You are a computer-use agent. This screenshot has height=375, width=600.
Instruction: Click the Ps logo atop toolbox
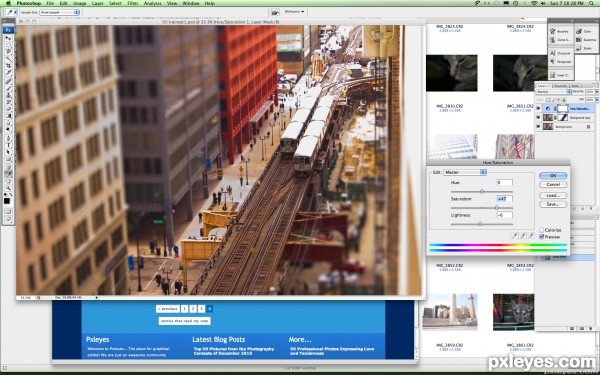click(8, 30)
